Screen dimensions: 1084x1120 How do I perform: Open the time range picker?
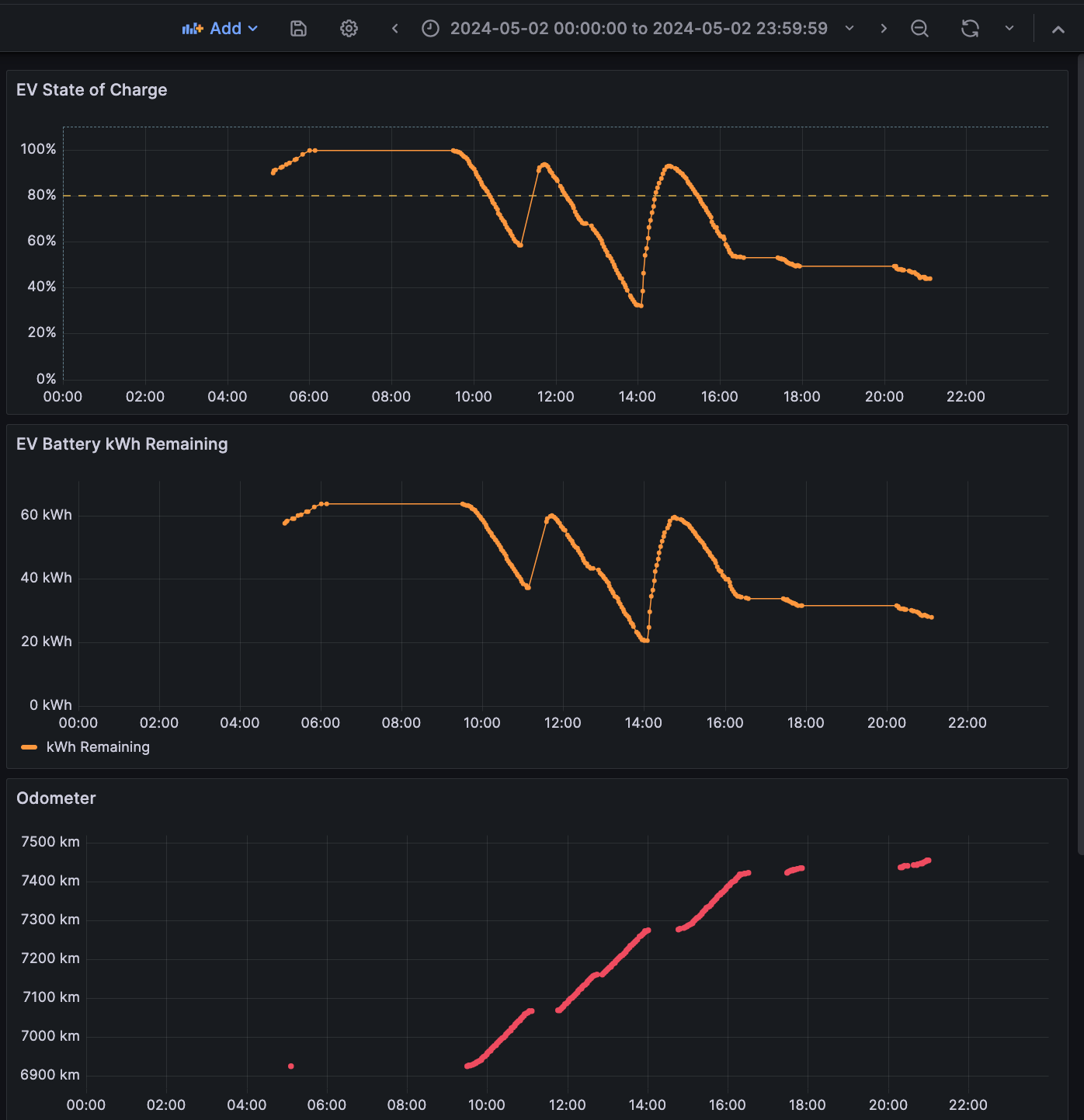(x=638, y=29)
